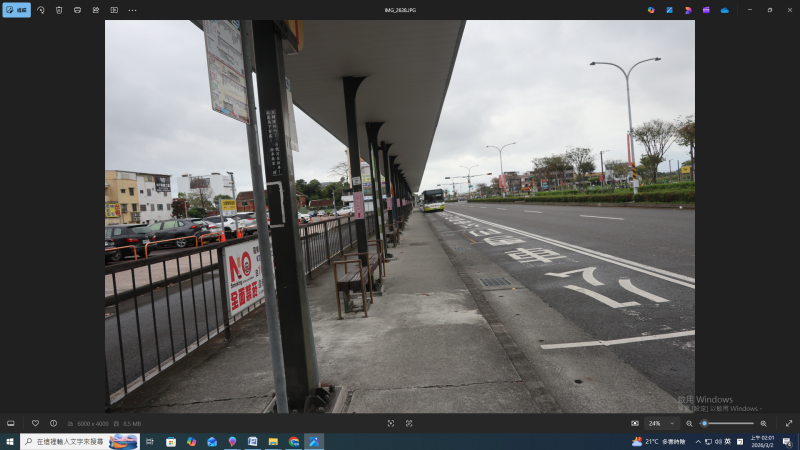Open the three-dot more options menu
The height and width of the screenshot is (450, 800).
click(x=132, y=10)
